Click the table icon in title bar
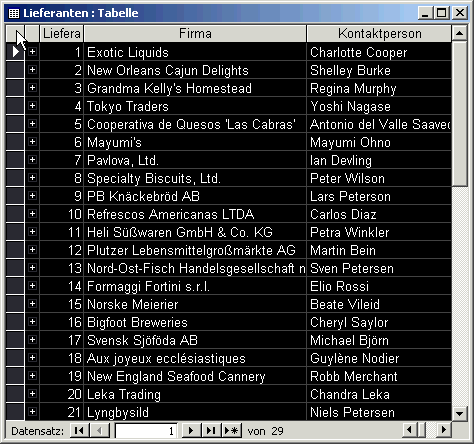The height and width of the screenshot is (444, 474). click(x=14, y=13)
